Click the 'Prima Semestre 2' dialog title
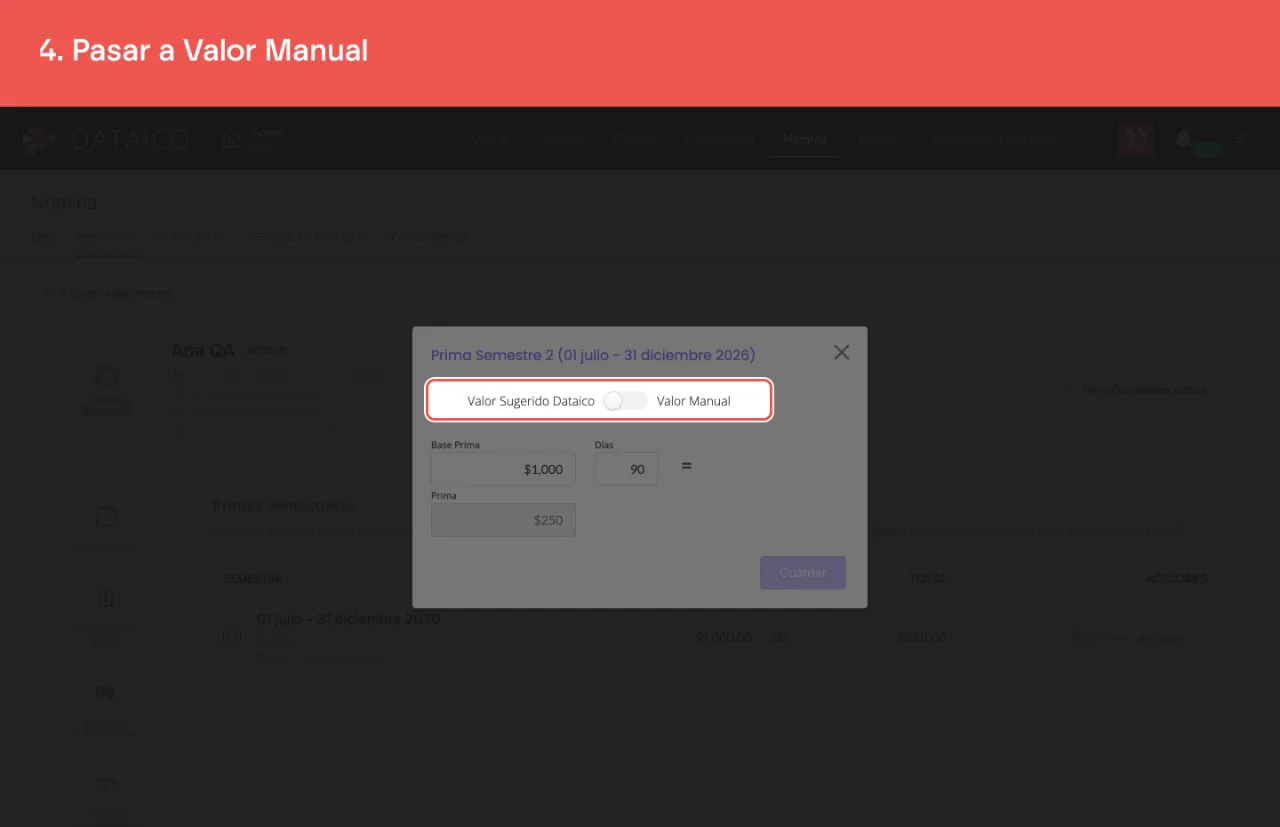The width and height of the screenshot is (1280, 827). pyautogui.click(x=593, y=355)
